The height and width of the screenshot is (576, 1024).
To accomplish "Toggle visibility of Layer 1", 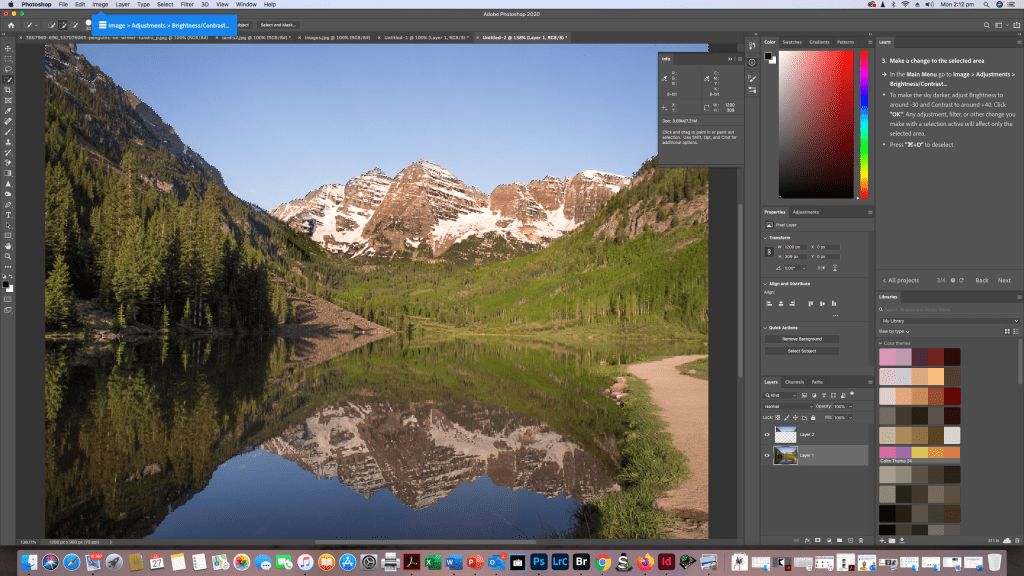I will pyautogui.click(x=767, y=456).
